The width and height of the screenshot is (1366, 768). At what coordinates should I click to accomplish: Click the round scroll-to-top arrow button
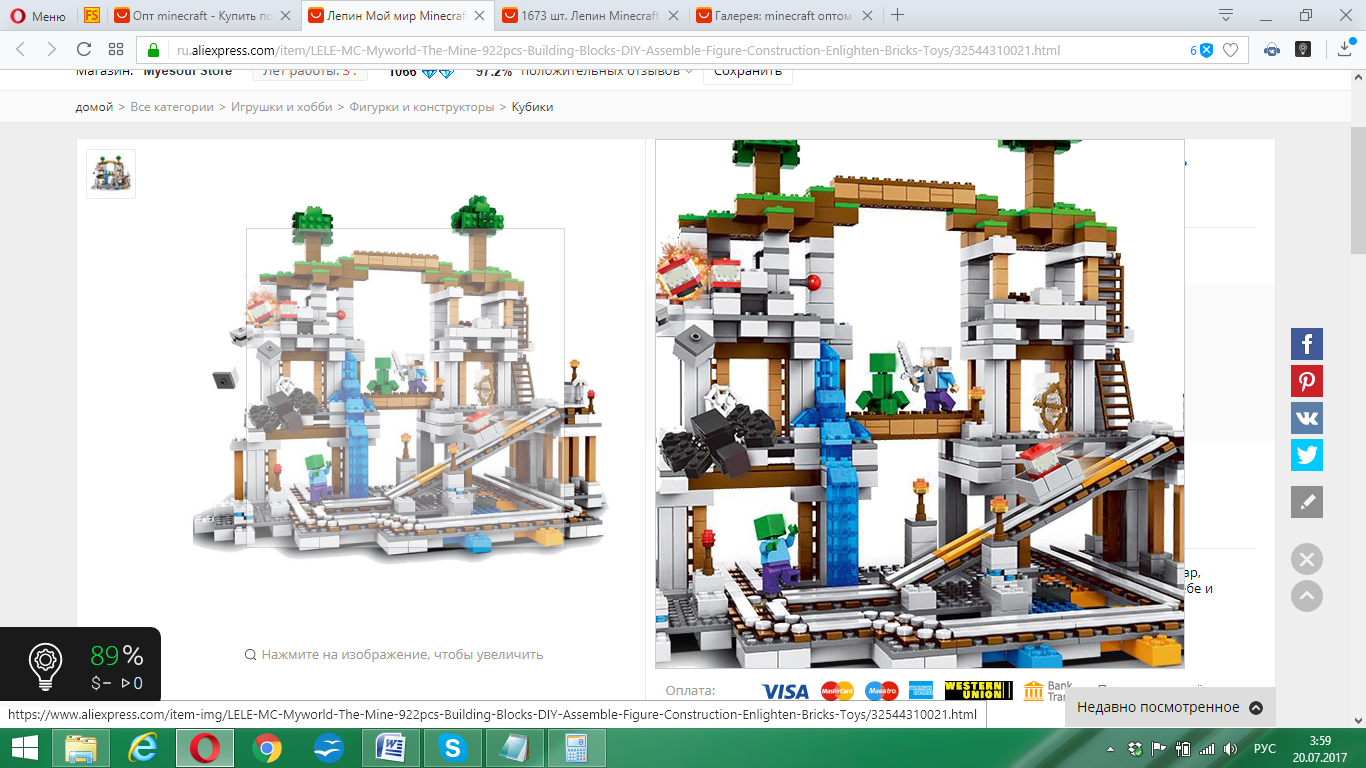(1307, 596)
